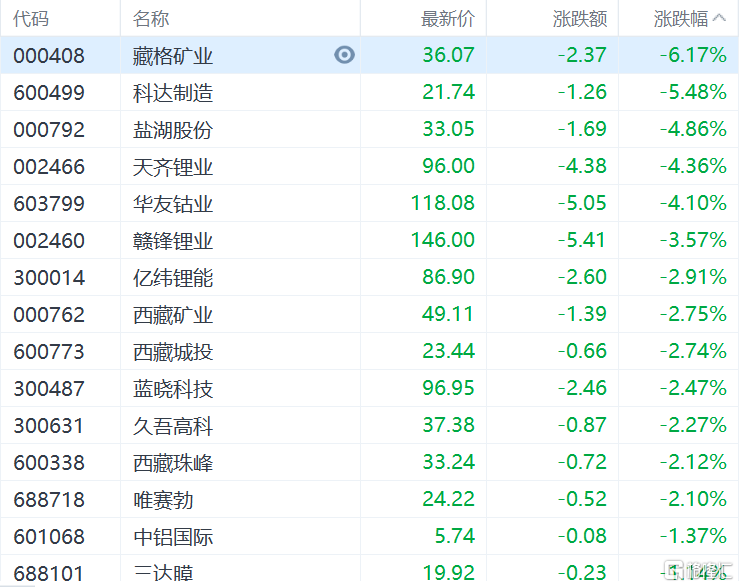Click change amount -0.08
The width and height of the screenshot is (739, 587).
pyautogui.click(x=582, y=536)
